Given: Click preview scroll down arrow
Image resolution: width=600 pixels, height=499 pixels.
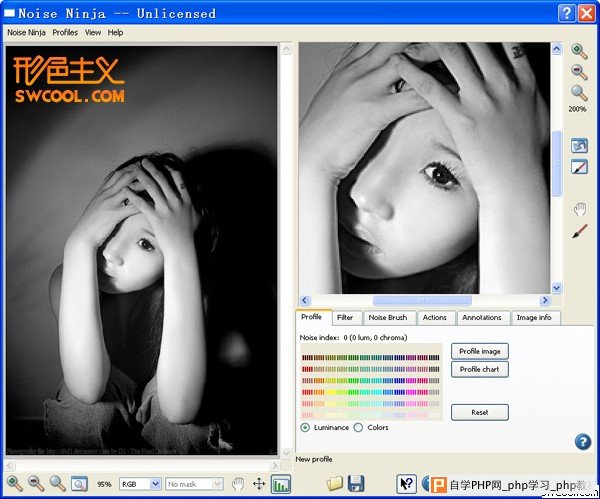Looking at the screenshot, I should (557, 288).
